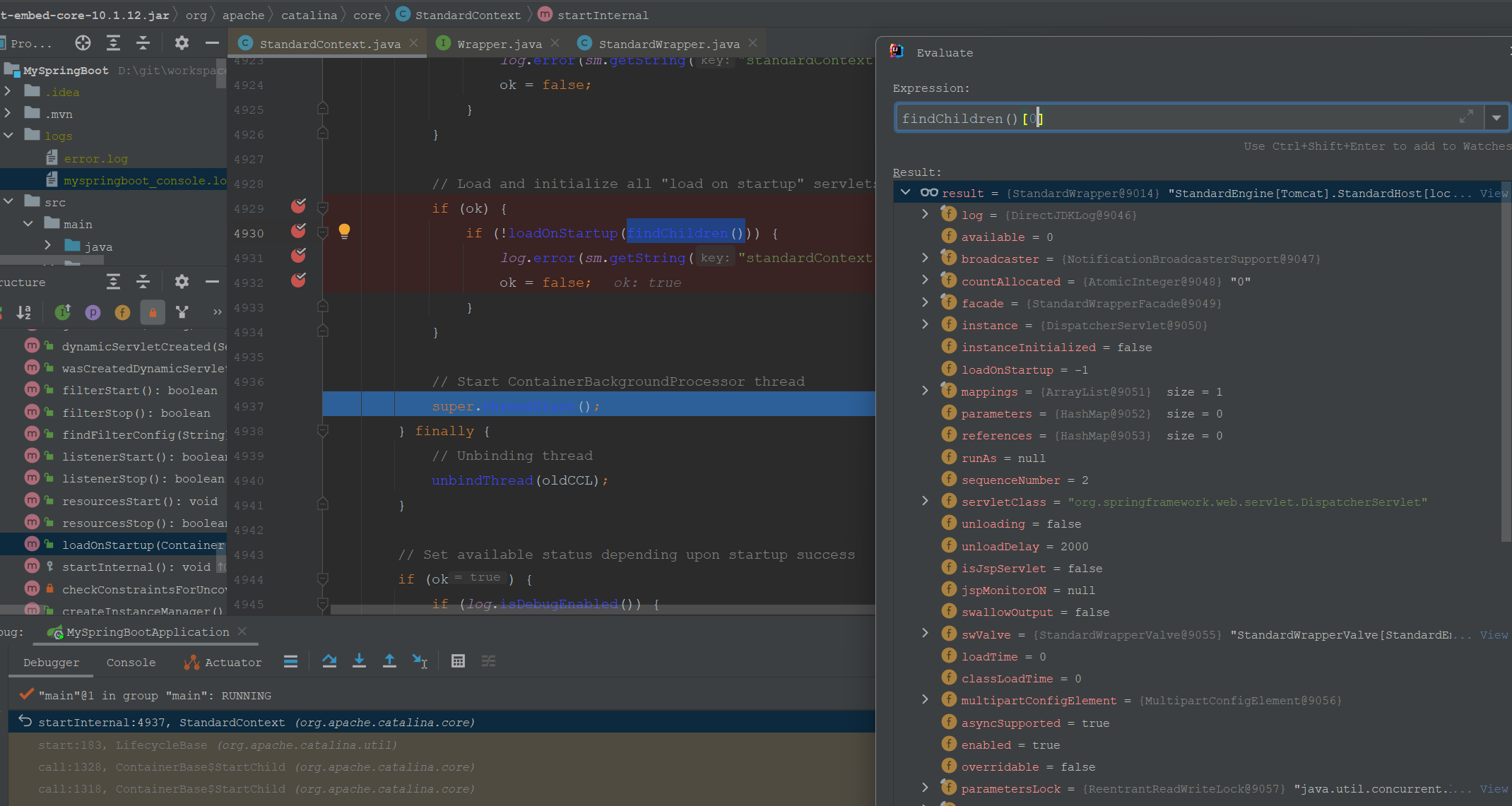Expand the mappings field node
Viewport: 1512px width, 806px height.
(x=925, y=391)
